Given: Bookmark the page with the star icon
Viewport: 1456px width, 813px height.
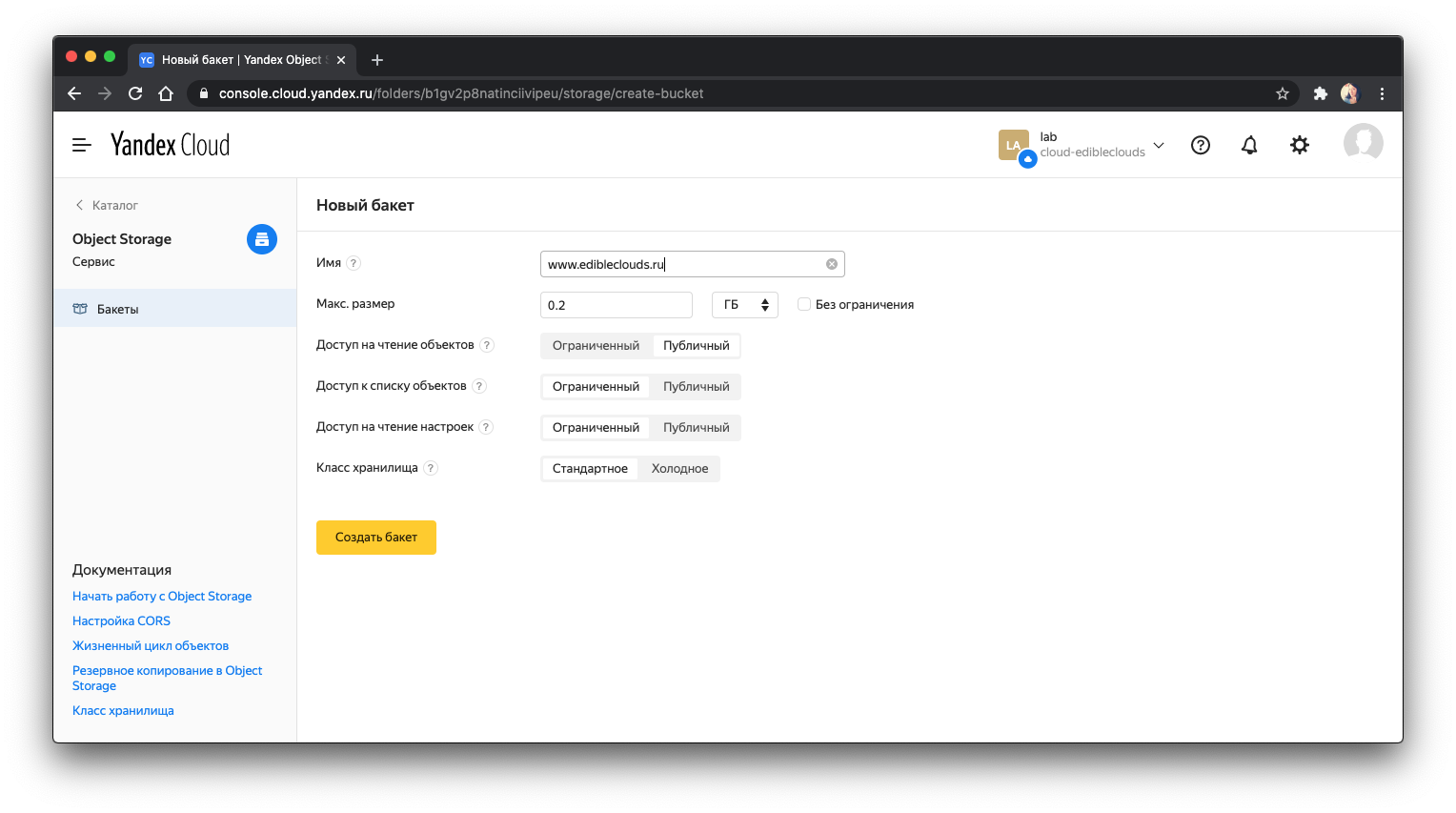Looking at the screenshot, I should tap(1283, 93).
